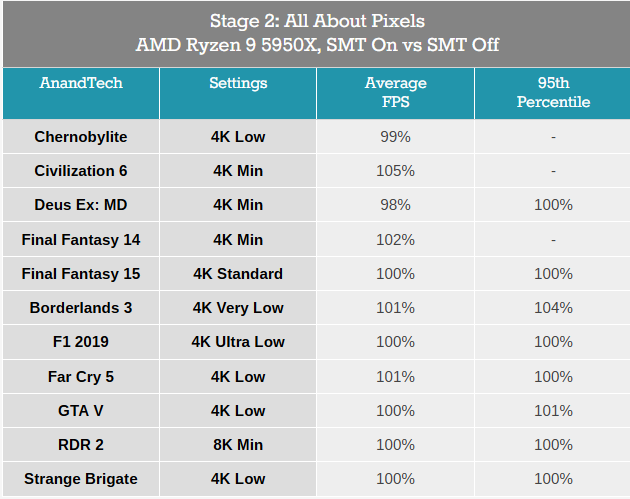Image resolution: width=630 pixels, height=499 pixels.
Task: Select the GTA V row label
Action: [x=81, y=411]
